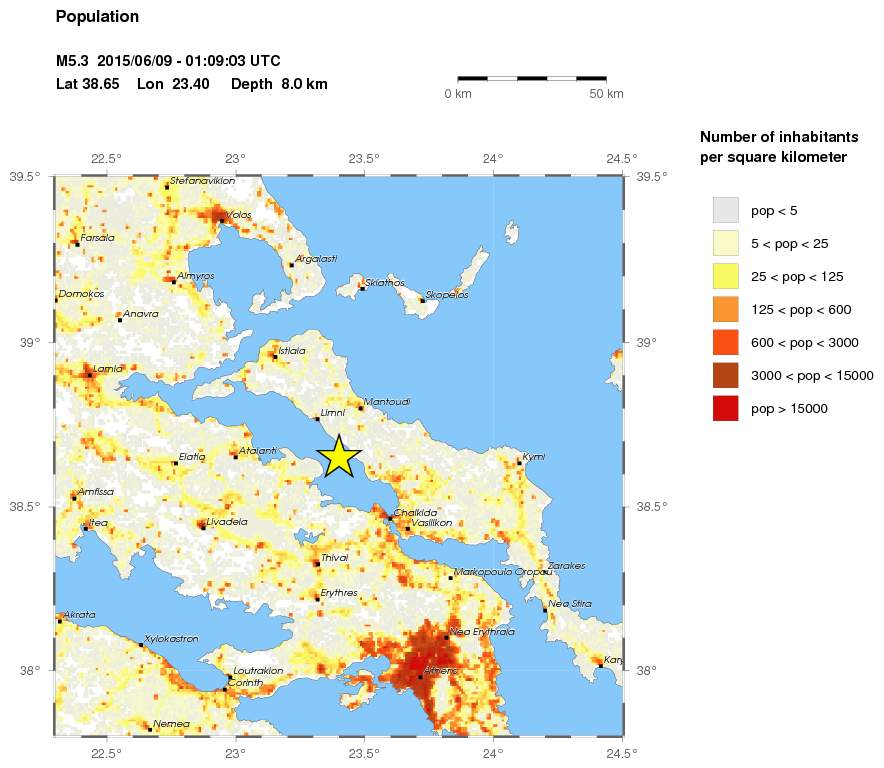Click the Lamia city marker

(89, 375)
